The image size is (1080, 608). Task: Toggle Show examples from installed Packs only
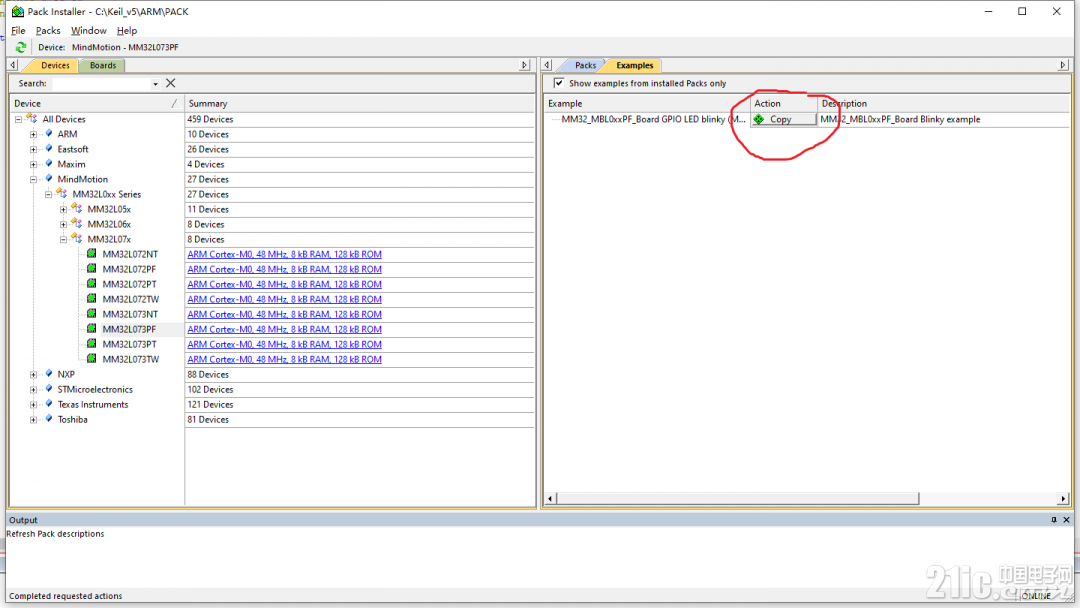(x=559, y=83)
